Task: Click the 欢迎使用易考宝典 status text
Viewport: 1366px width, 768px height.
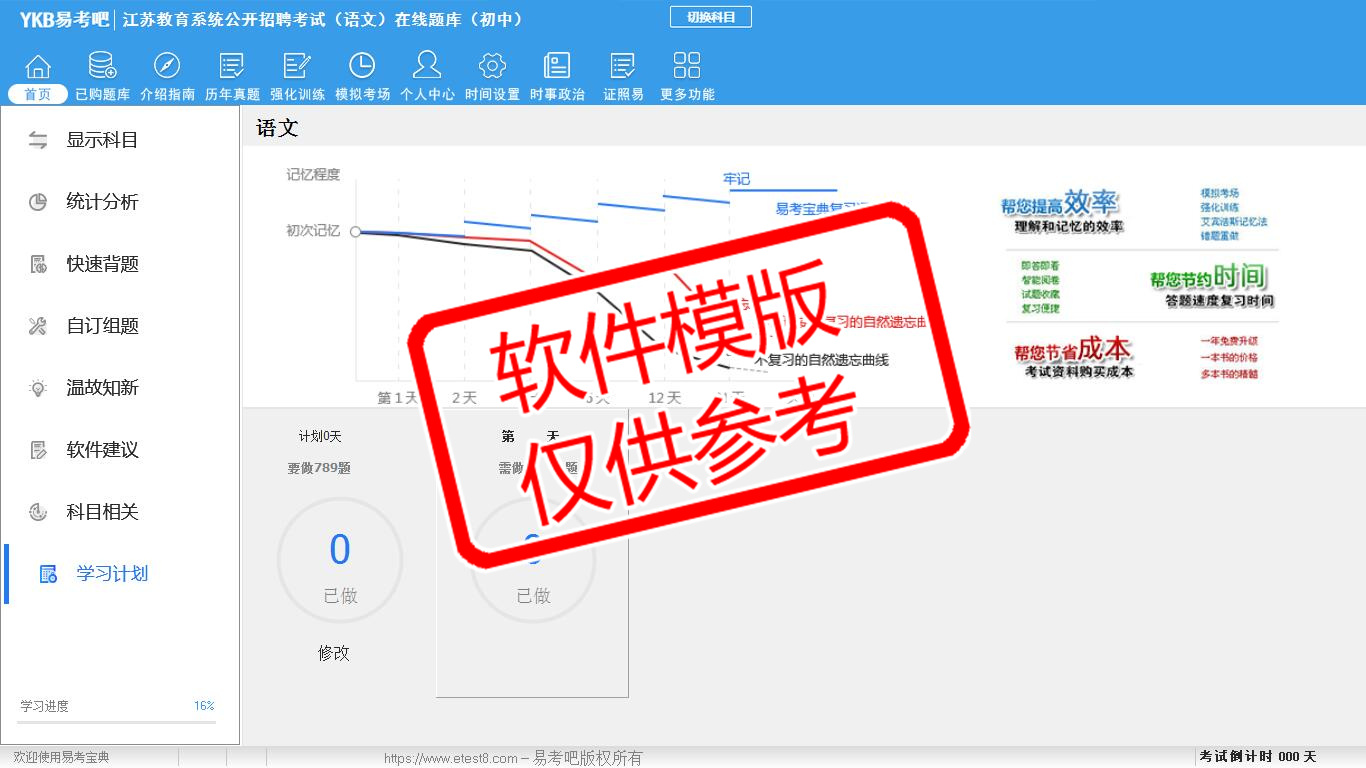Action: (61, 757)
